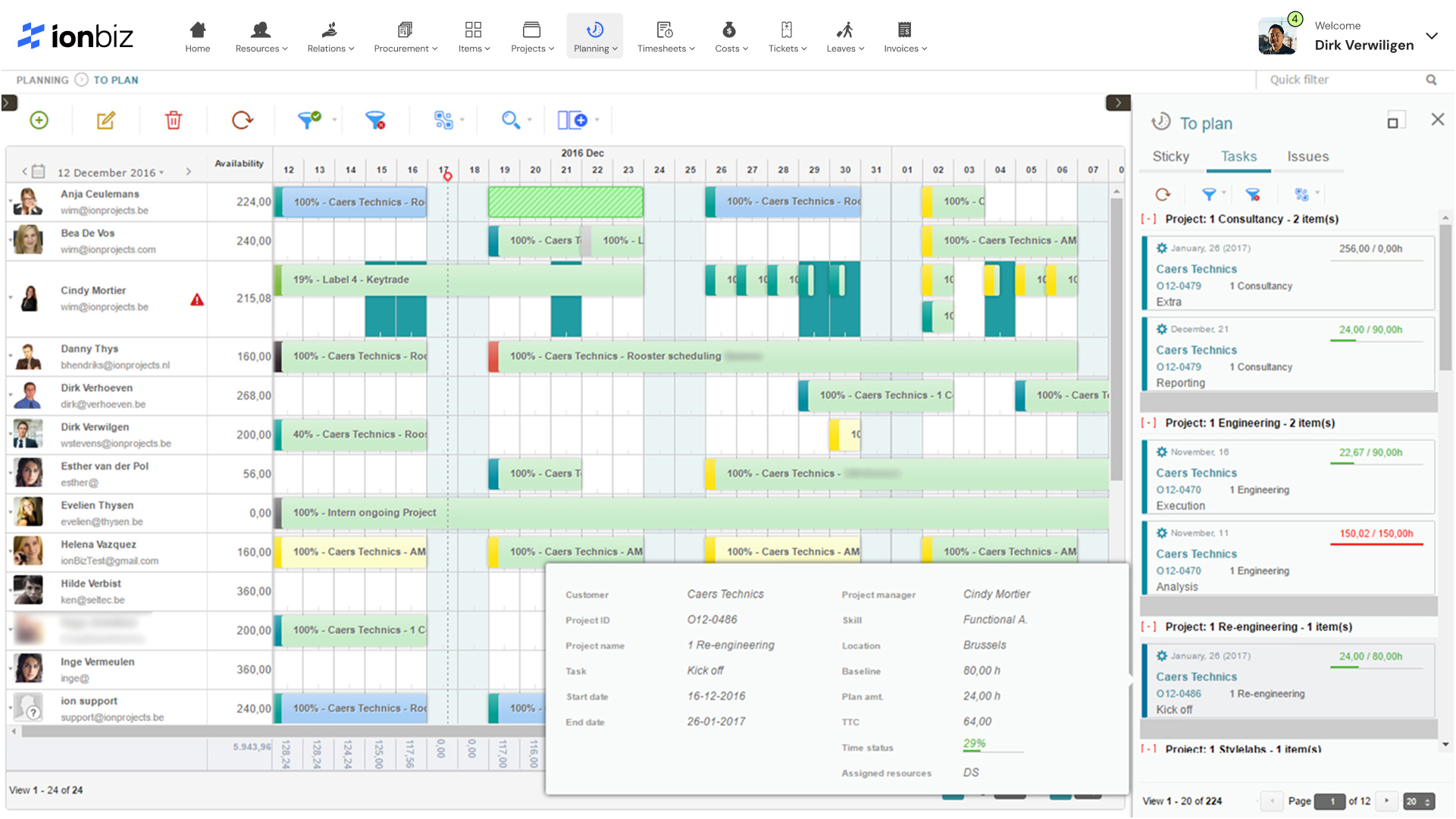Click the red delete trash icon

tap(174, 120)
